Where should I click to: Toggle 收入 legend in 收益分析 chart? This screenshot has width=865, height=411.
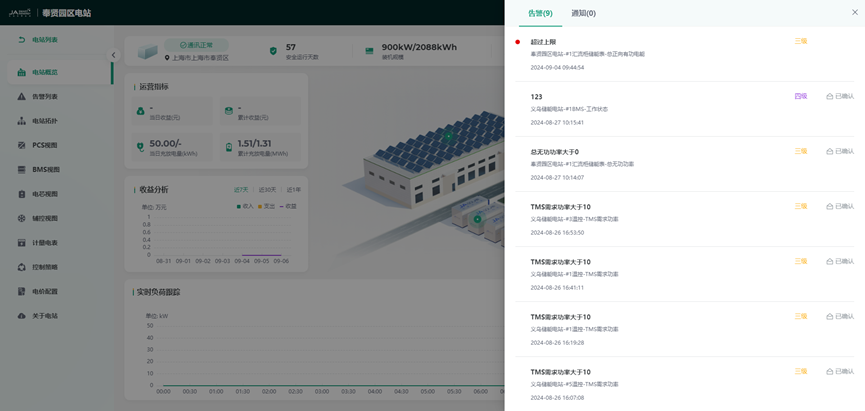click(242, 206)
